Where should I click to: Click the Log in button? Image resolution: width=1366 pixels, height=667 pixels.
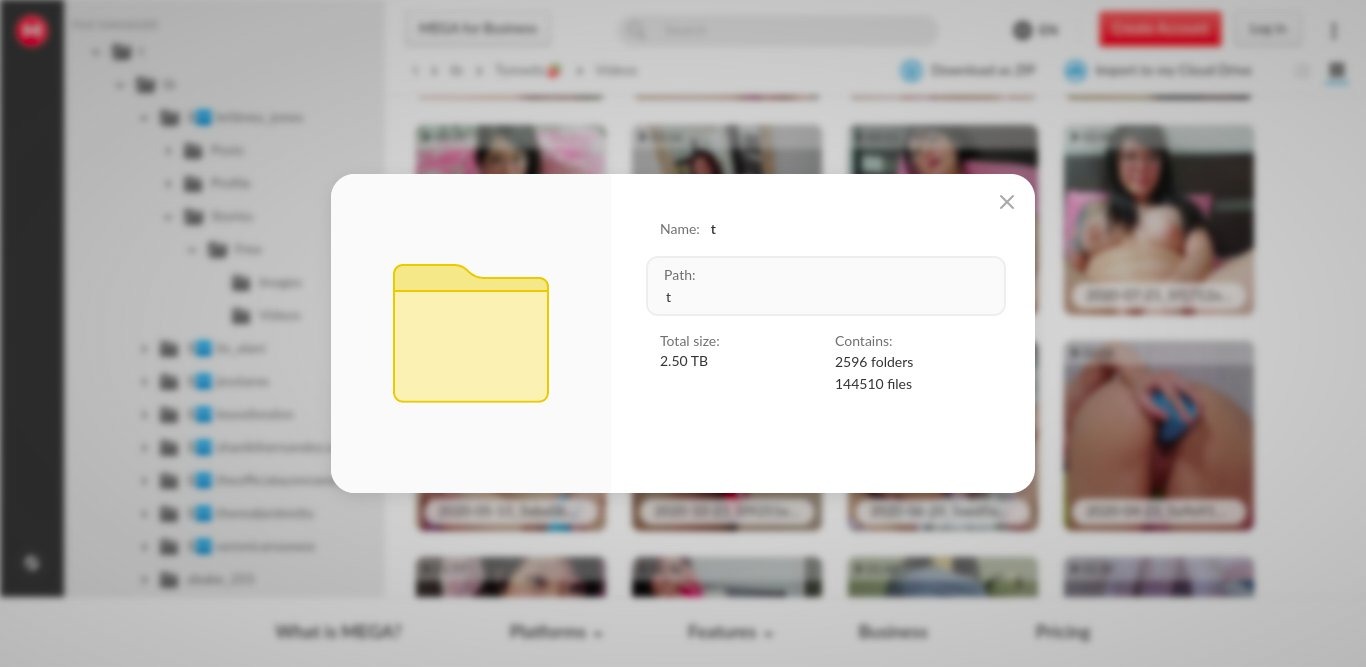(1268, 29)
